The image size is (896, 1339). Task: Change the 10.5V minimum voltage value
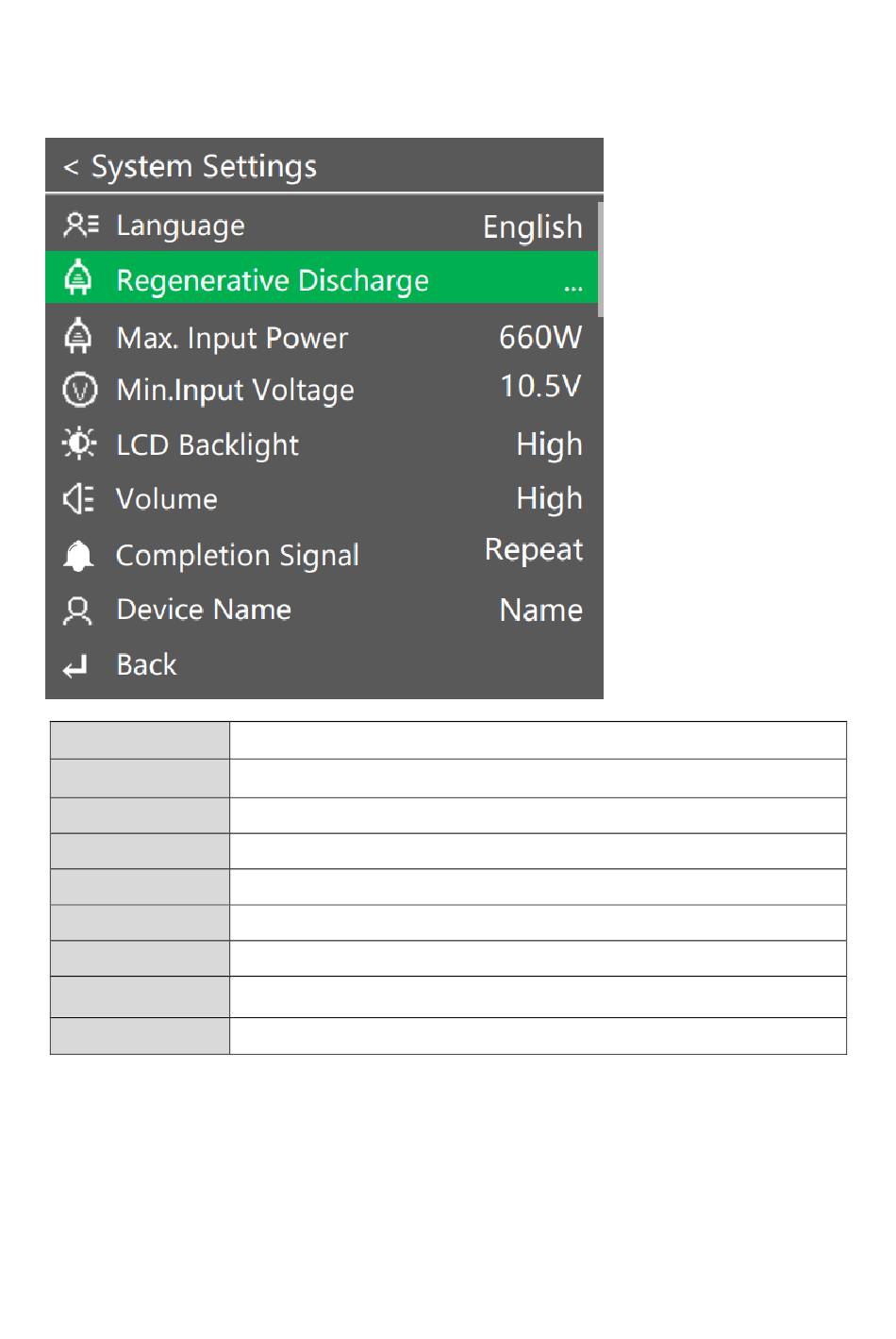540,386
